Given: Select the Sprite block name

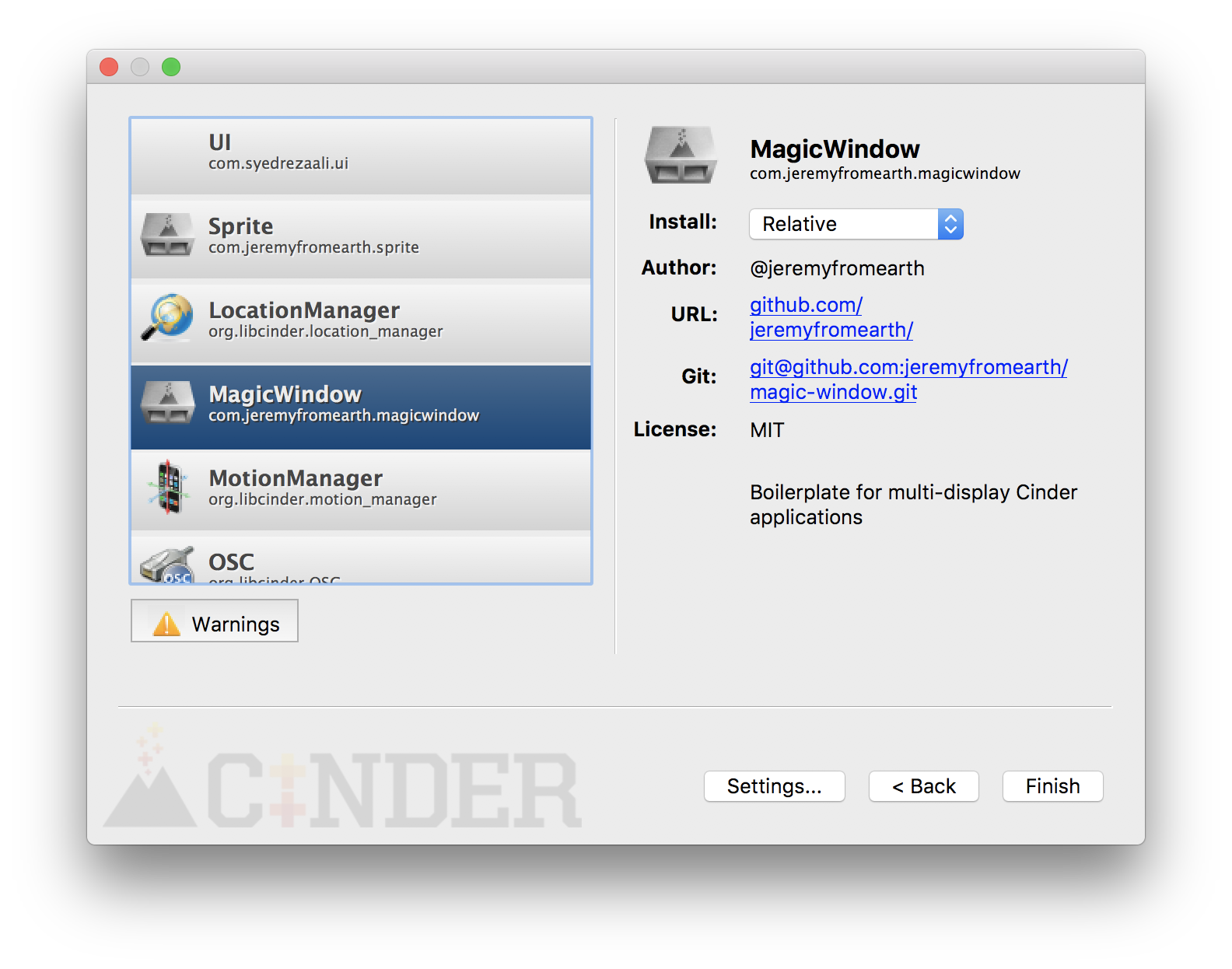Looking at the screenshot, I should (x=240, y=226).
